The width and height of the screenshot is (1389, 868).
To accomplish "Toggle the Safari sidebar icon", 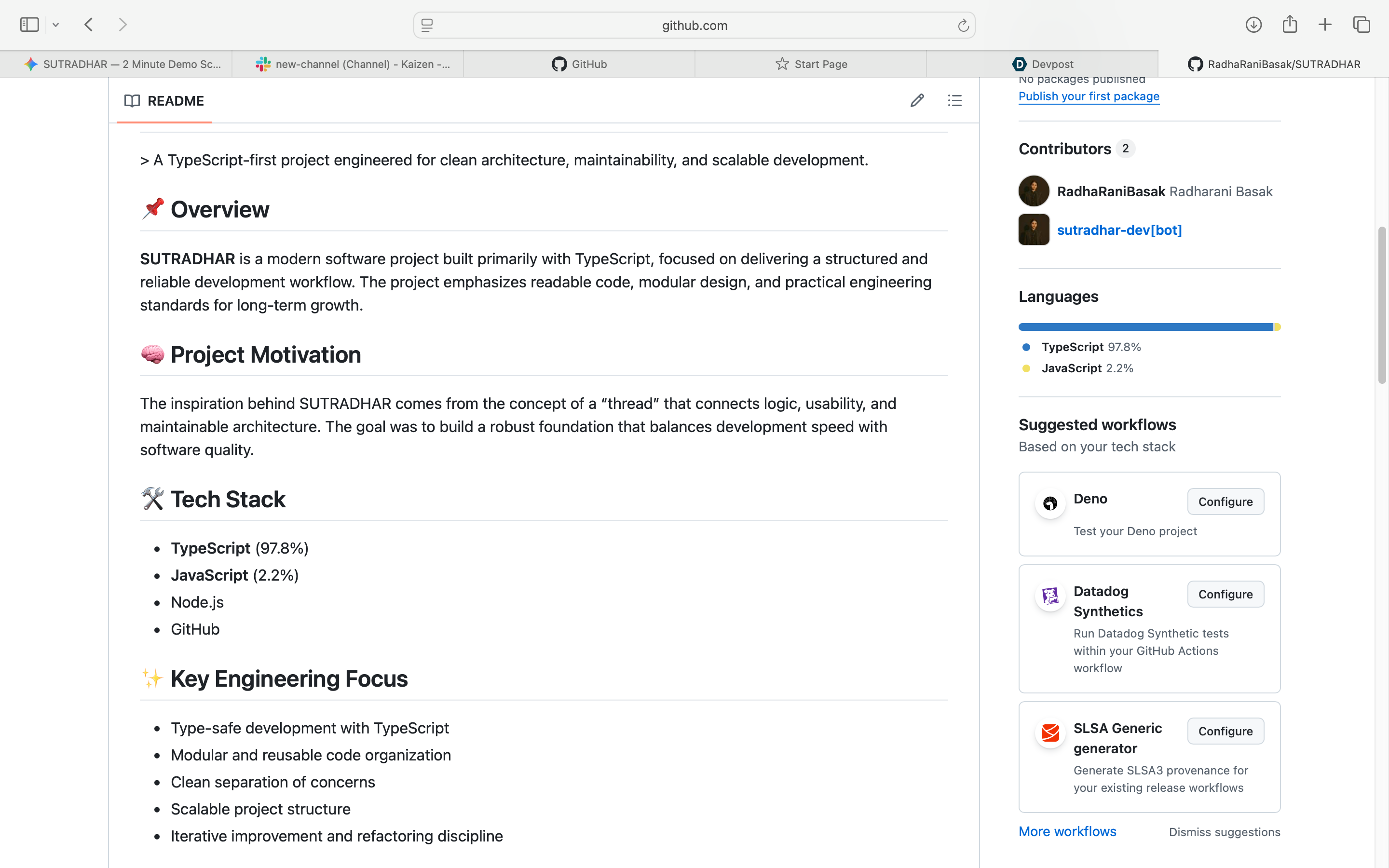I will point(29,25).
